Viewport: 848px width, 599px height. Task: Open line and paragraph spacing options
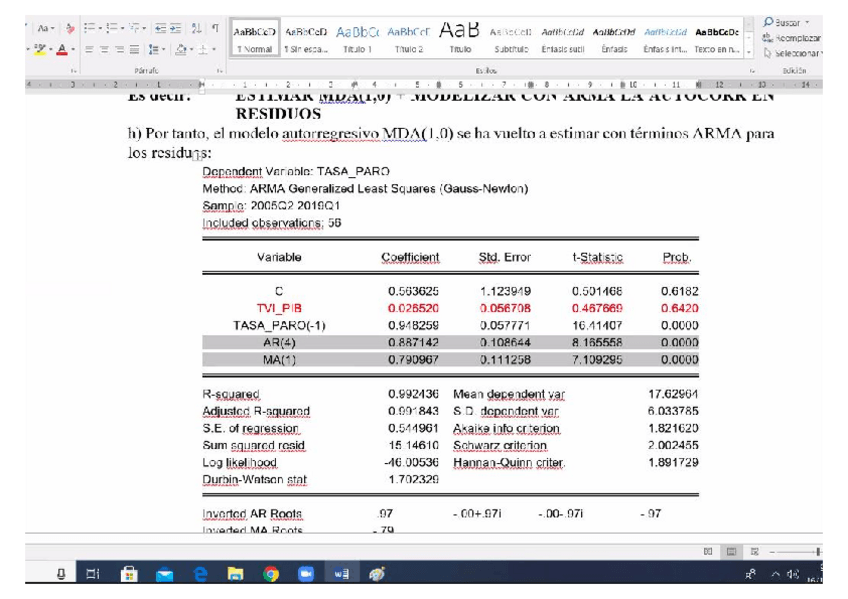153,50
